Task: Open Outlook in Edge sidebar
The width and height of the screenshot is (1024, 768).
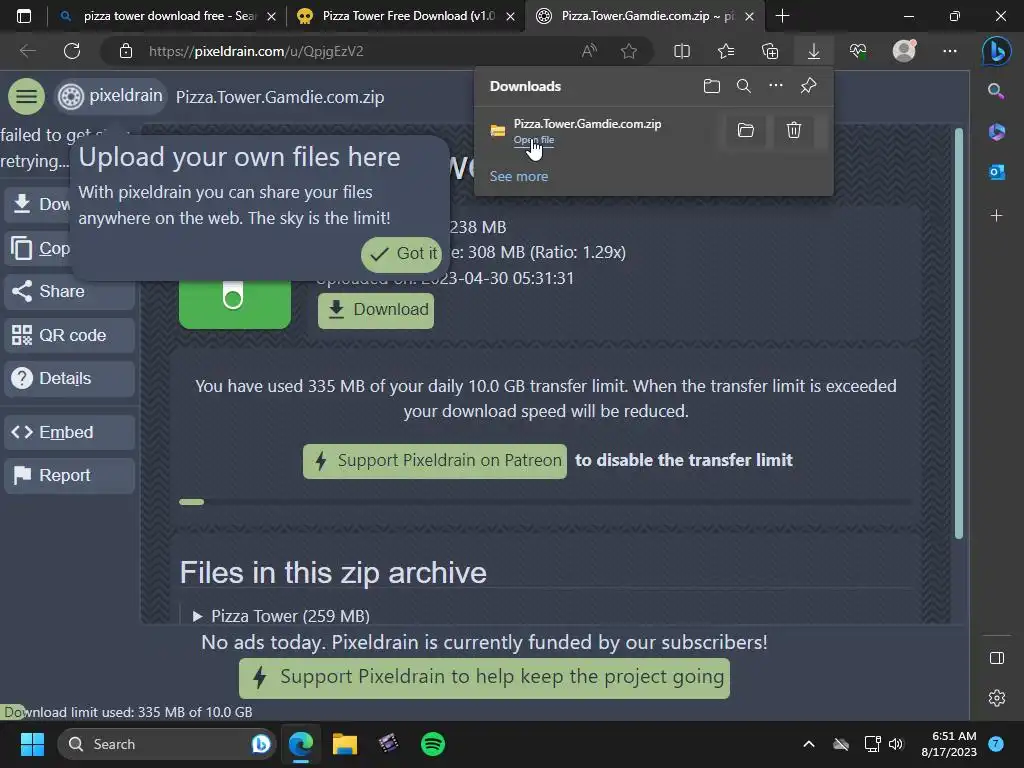Action: coord(997,172)
